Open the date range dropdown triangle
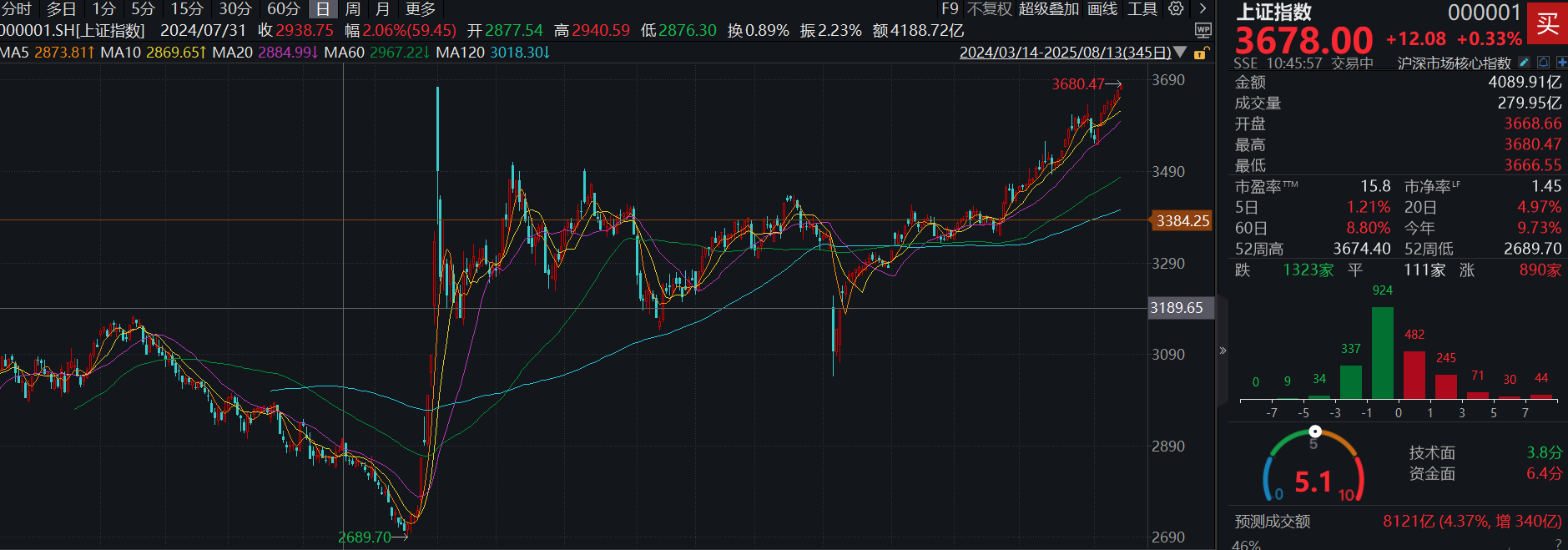The height and width of the screenshot is (550, 1568). pos(1180,53)
